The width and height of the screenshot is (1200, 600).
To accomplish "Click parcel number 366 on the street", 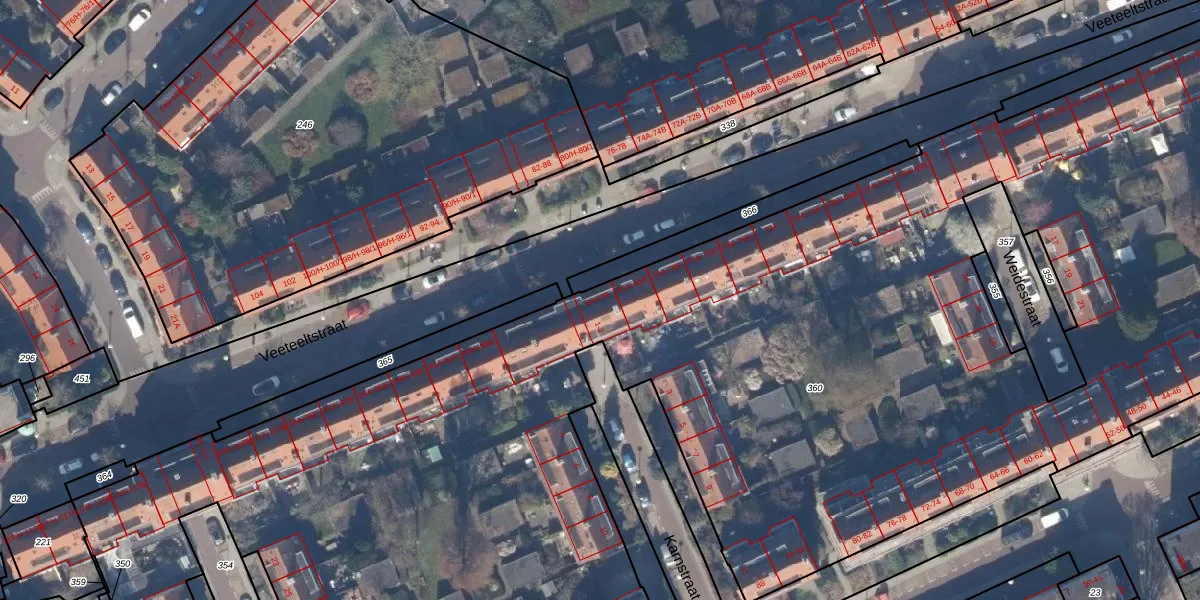I will 749,213.
